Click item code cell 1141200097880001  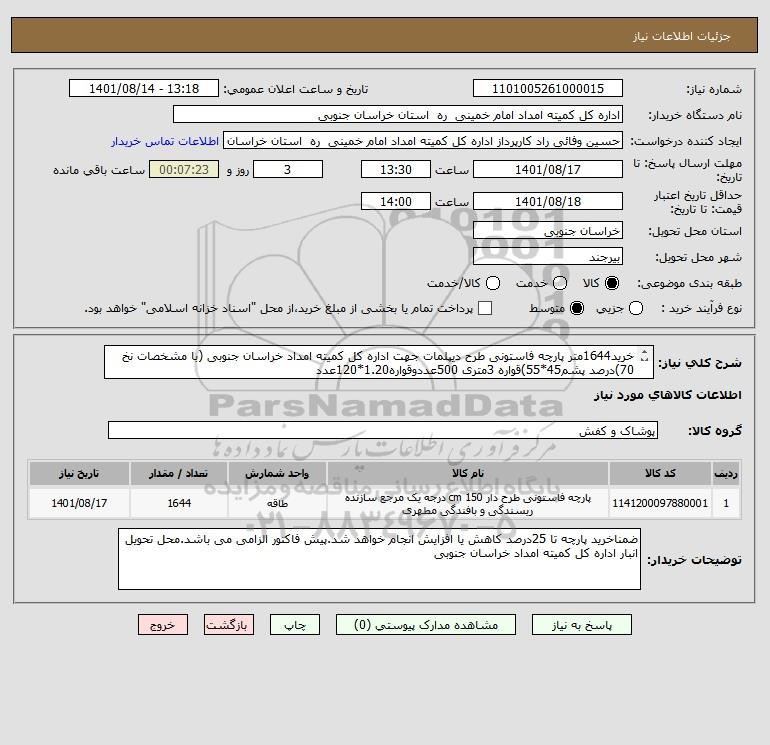pyautogui.click(x=660, y=503)
